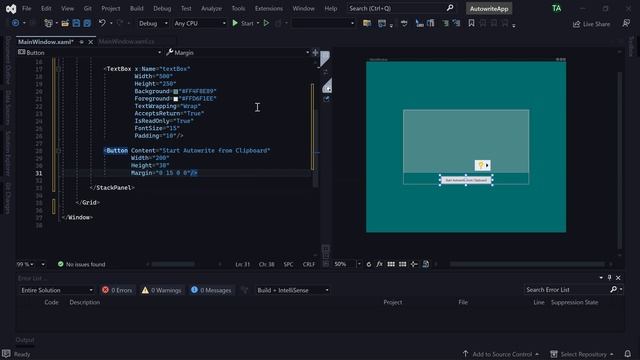Click the Live Share button
This screenshot has width=640, height=360.
pos(591,24)
